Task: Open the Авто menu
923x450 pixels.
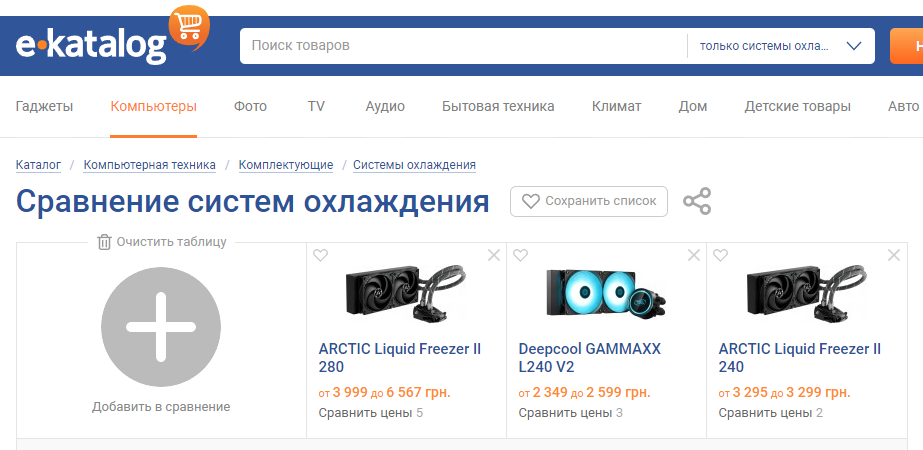Action: [904, 107]
